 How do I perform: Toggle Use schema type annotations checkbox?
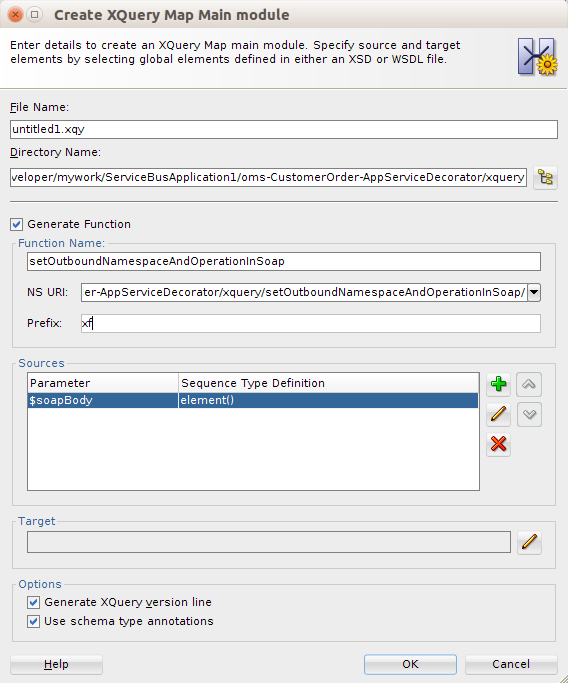point(34,621)
